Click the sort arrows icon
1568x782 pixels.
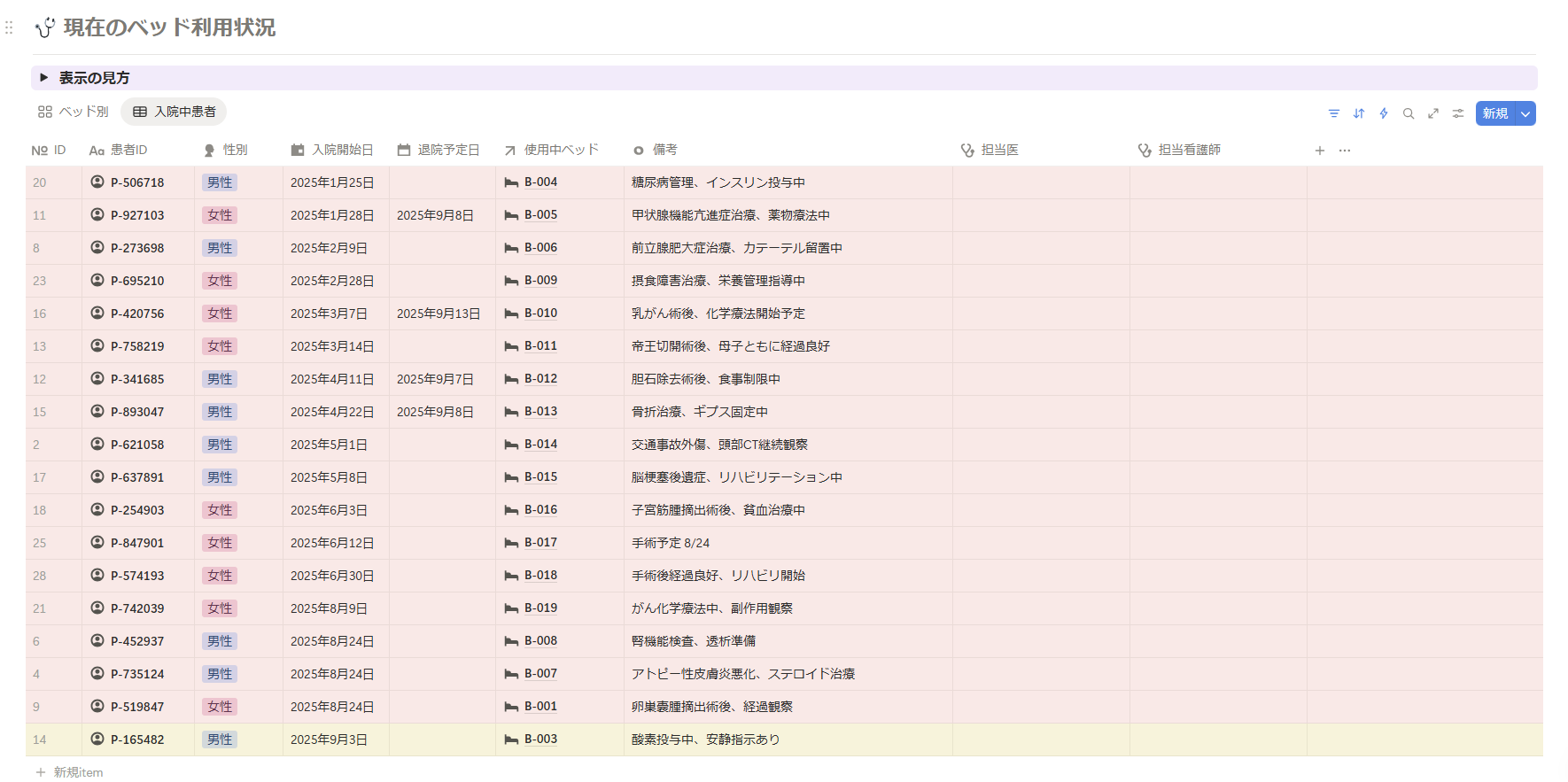pyautogui.click(x=1358, y=113)
